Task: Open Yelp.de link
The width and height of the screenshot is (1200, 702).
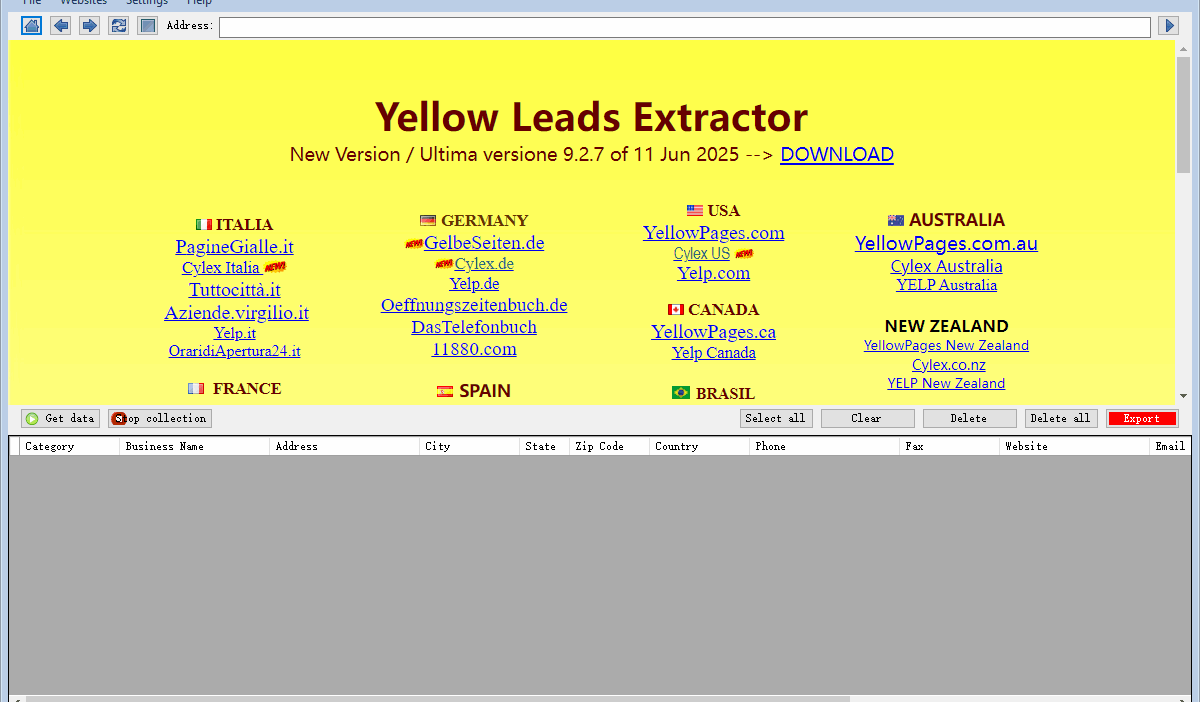Action: pyautogui.click(x=474, y=284)
